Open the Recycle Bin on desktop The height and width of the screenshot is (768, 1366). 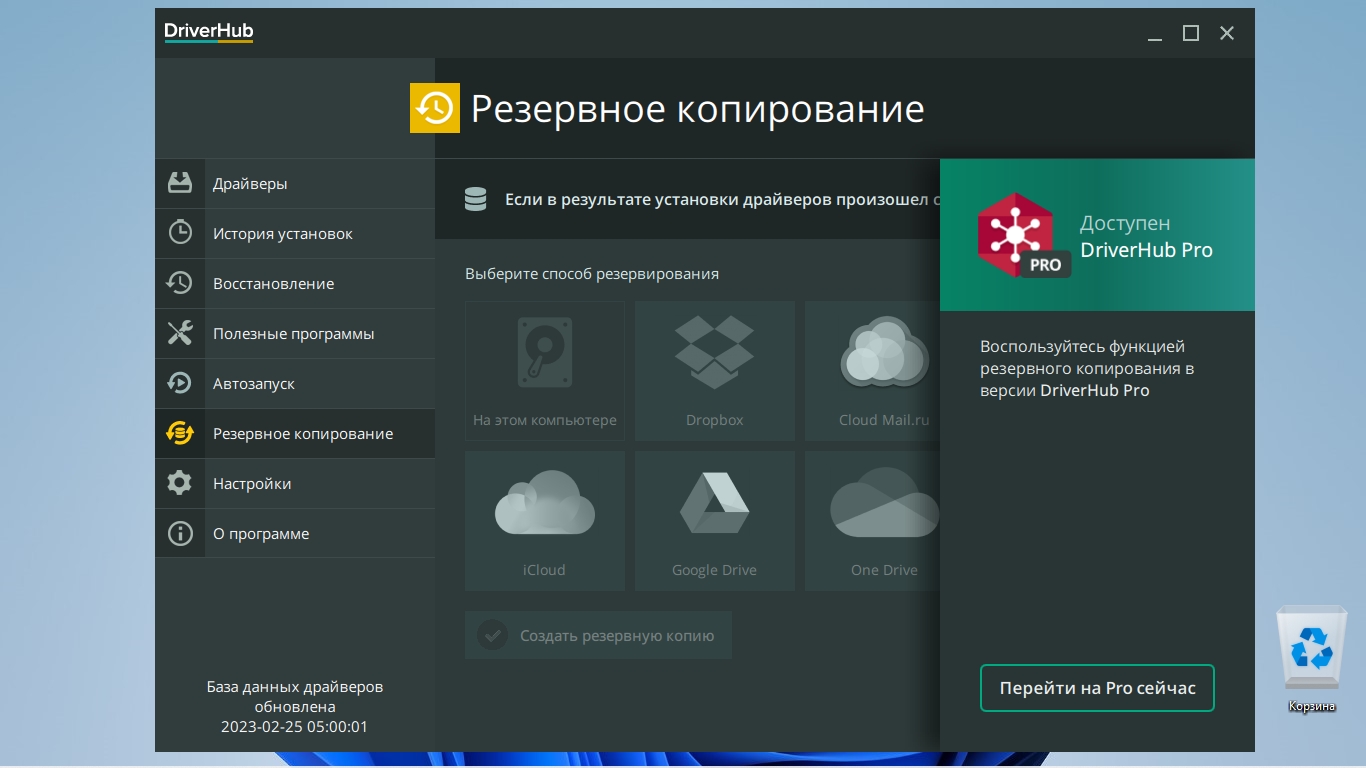point(1311,660)
